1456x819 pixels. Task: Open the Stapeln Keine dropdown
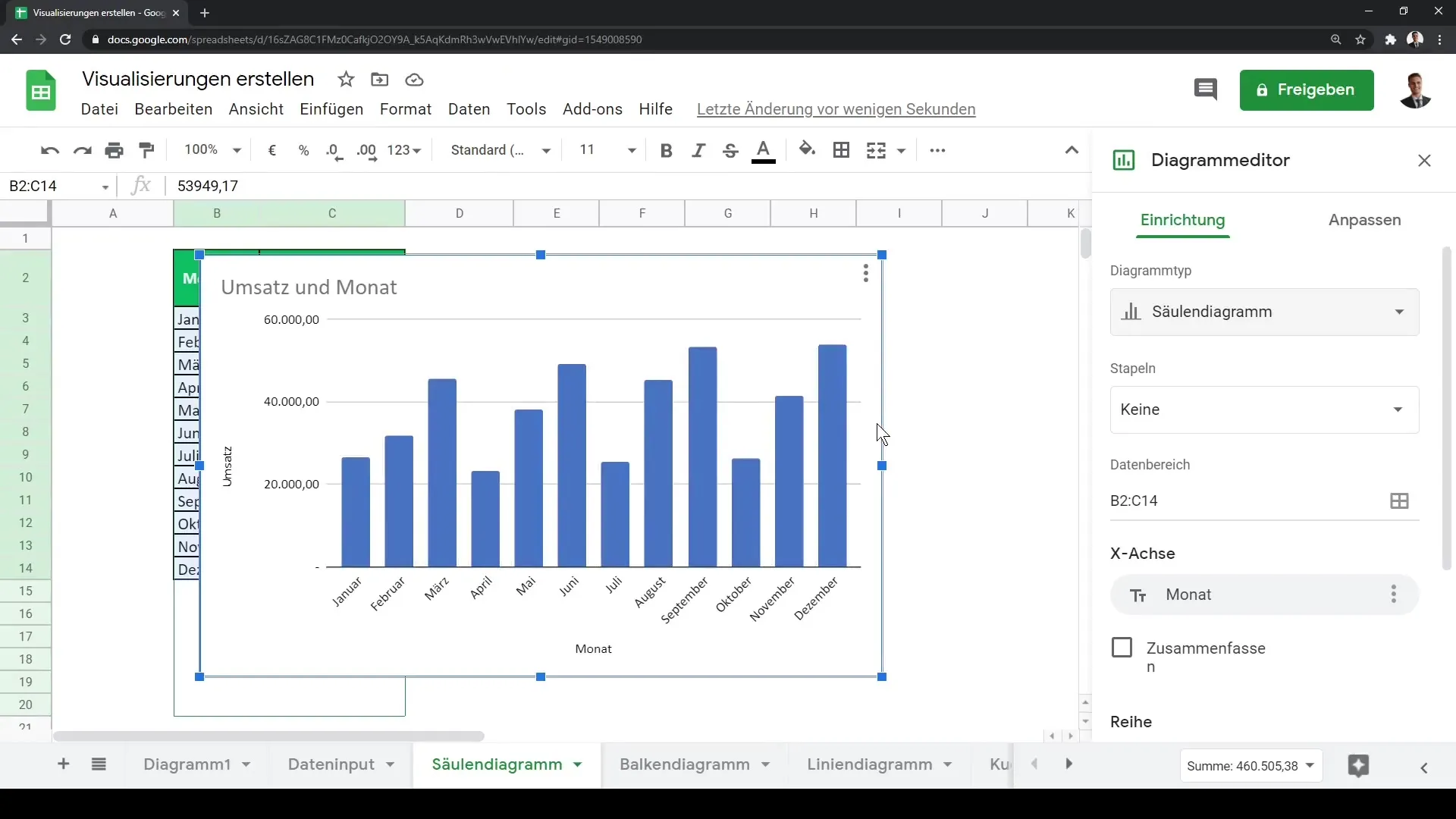pos(1264,409)
